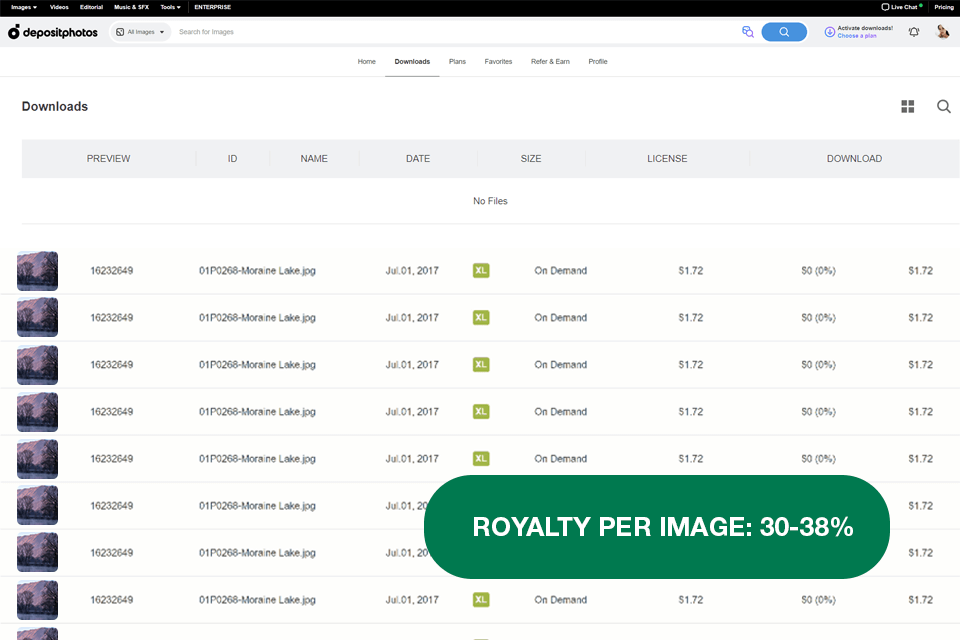Open the ENTERPRISE menu item
The height and width of the screenshot is (640, 960).
point(212,7)
